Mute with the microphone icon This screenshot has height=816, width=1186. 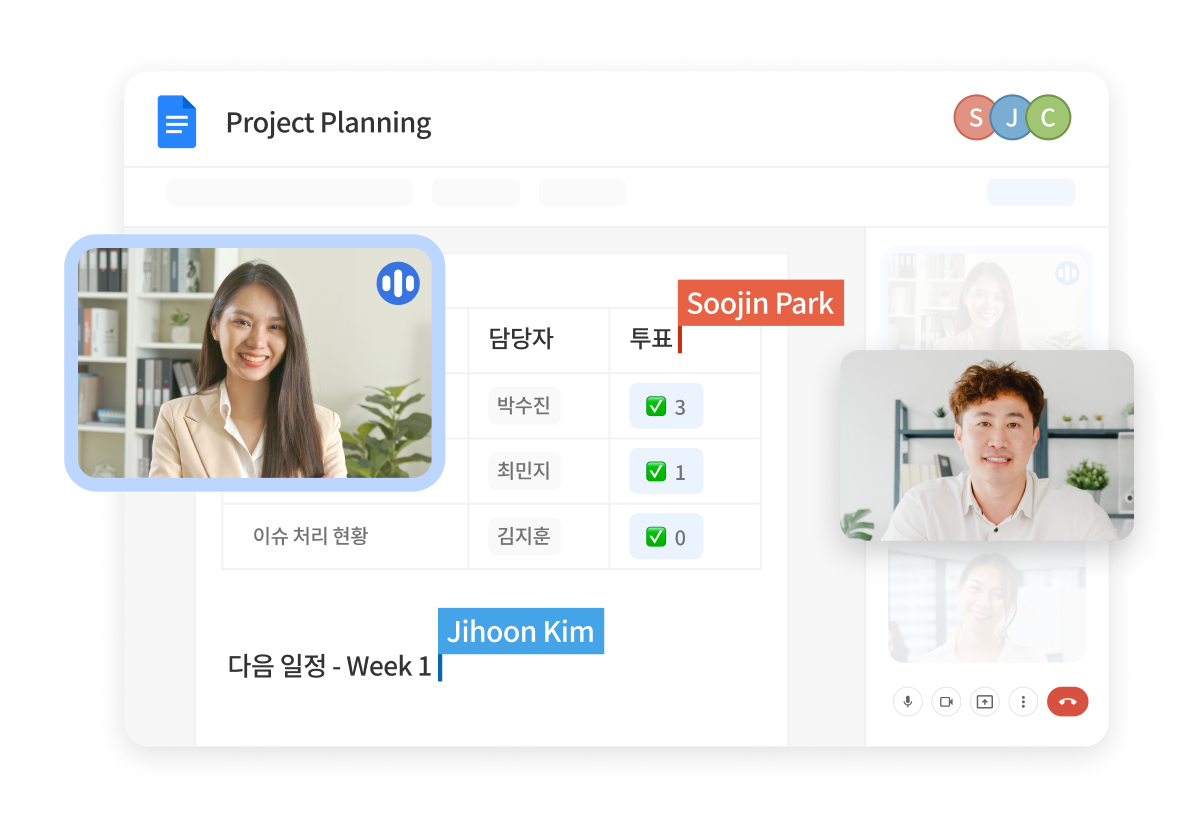(908, 702)
